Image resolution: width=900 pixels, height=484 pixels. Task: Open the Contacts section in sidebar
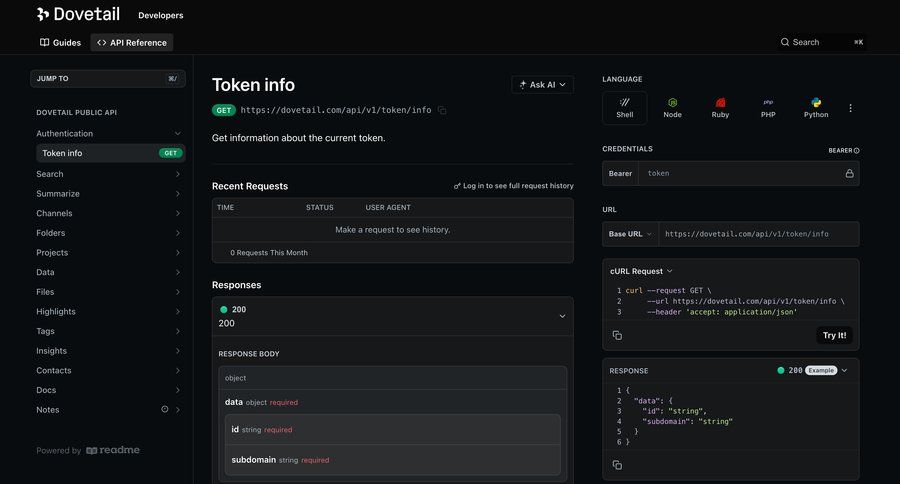click(x=108, y=370)
